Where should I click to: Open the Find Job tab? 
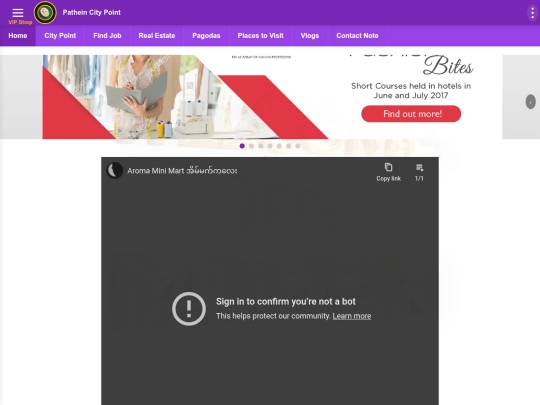(107, 36)
